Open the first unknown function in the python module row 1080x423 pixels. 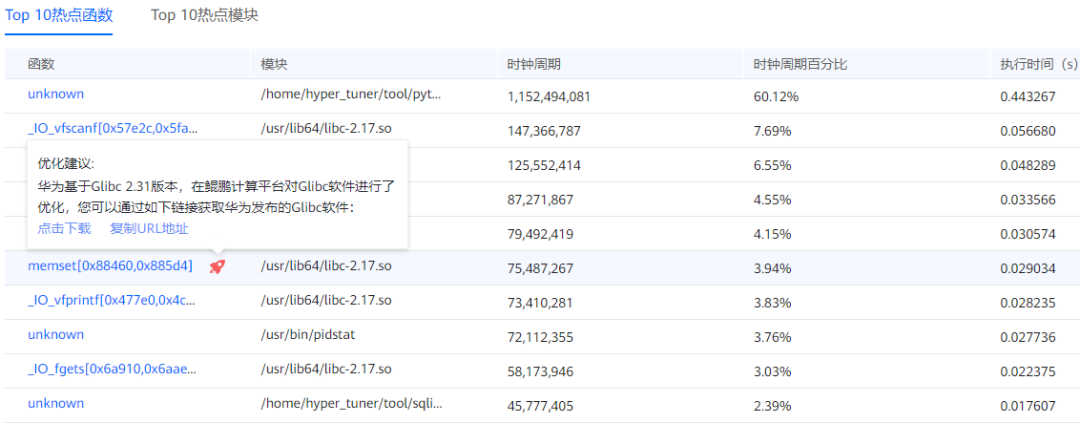coord(56,94)
